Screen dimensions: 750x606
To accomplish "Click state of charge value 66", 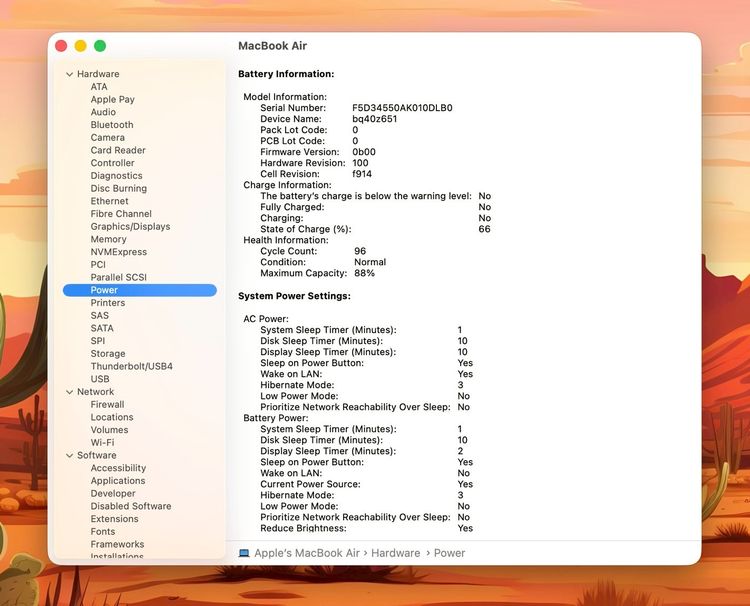I will [x=485, y=229].
